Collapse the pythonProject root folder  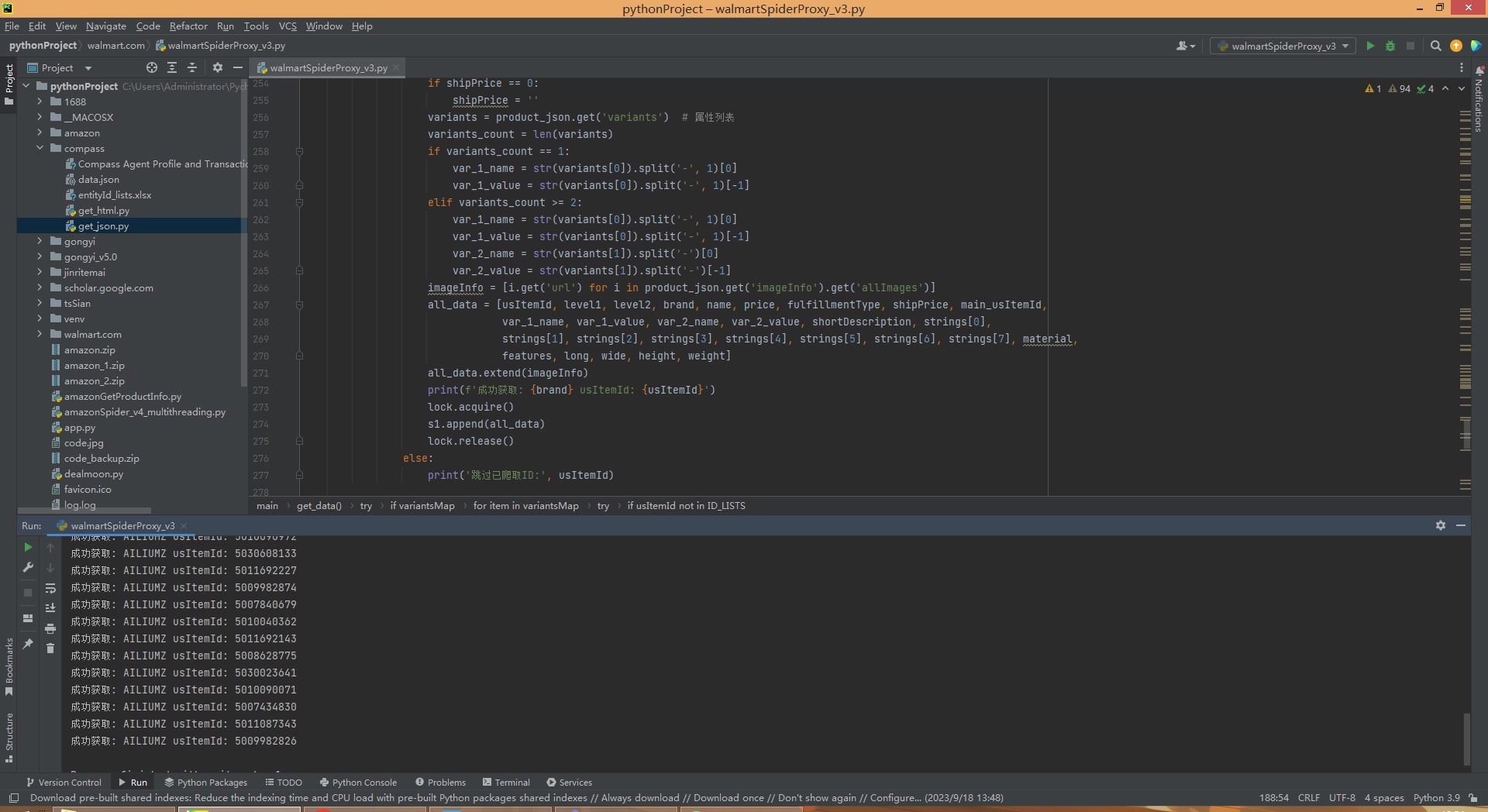[x=26, y=86]
